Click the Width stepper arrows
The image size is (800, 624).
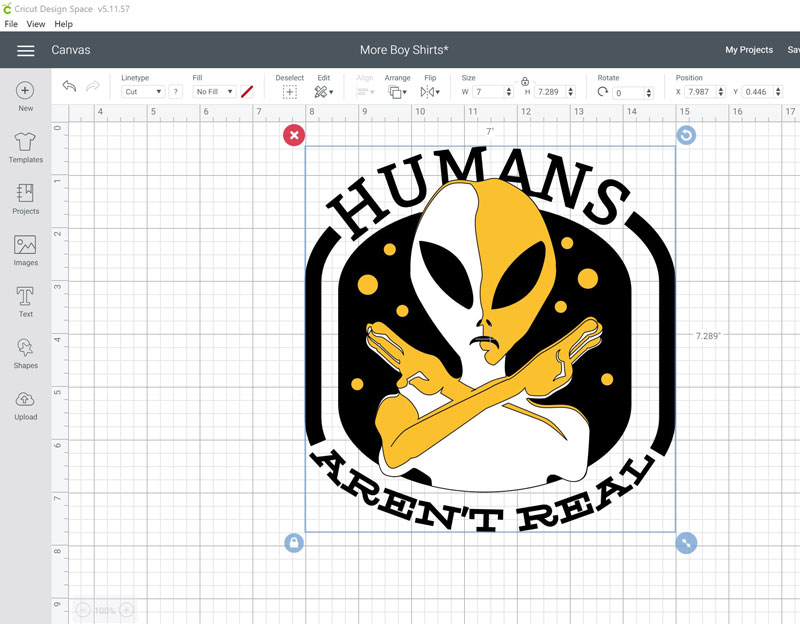509,92
